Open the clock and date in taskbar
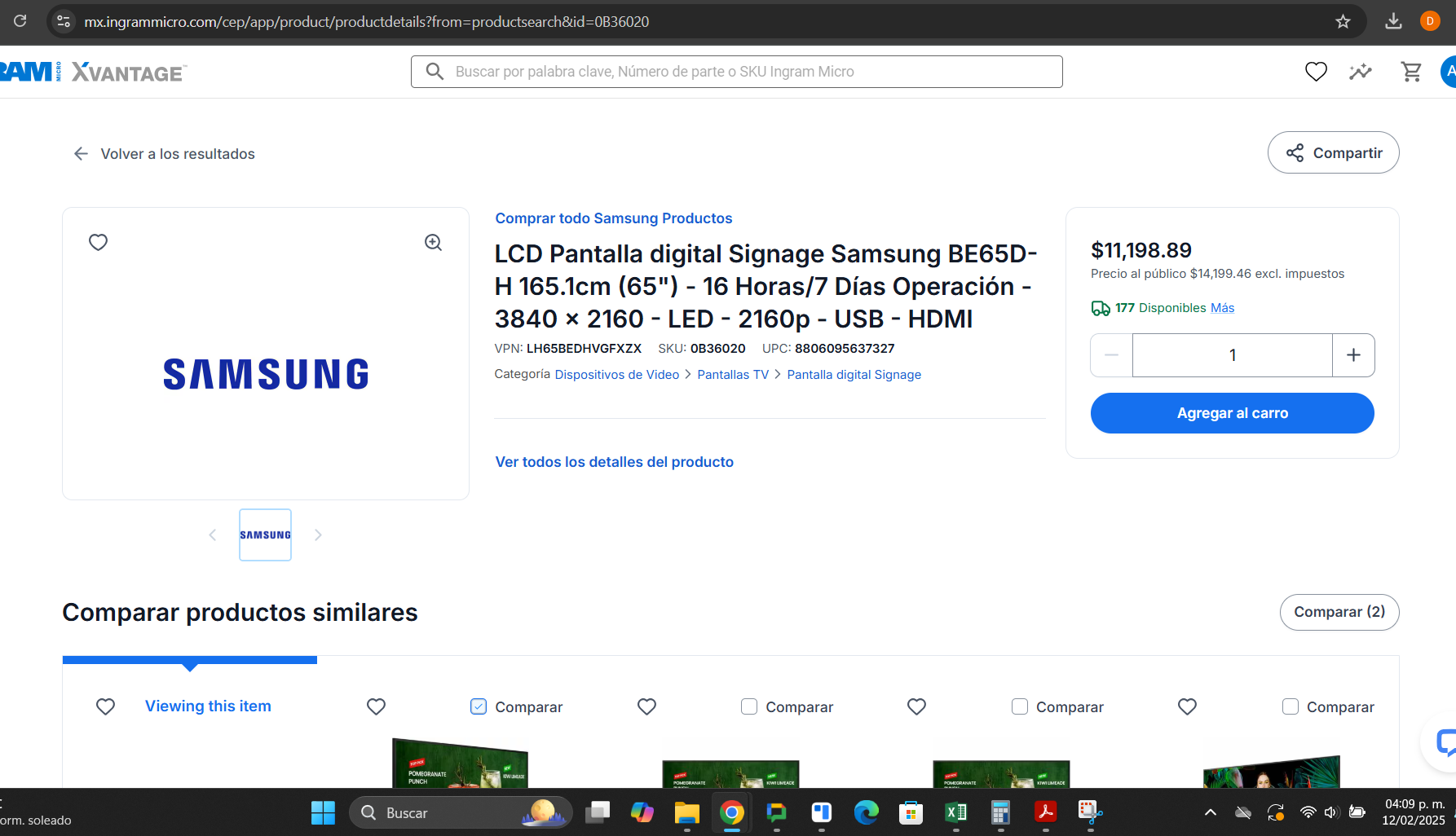Viewport: 1456px width, 836px height. pos(1414,812)
